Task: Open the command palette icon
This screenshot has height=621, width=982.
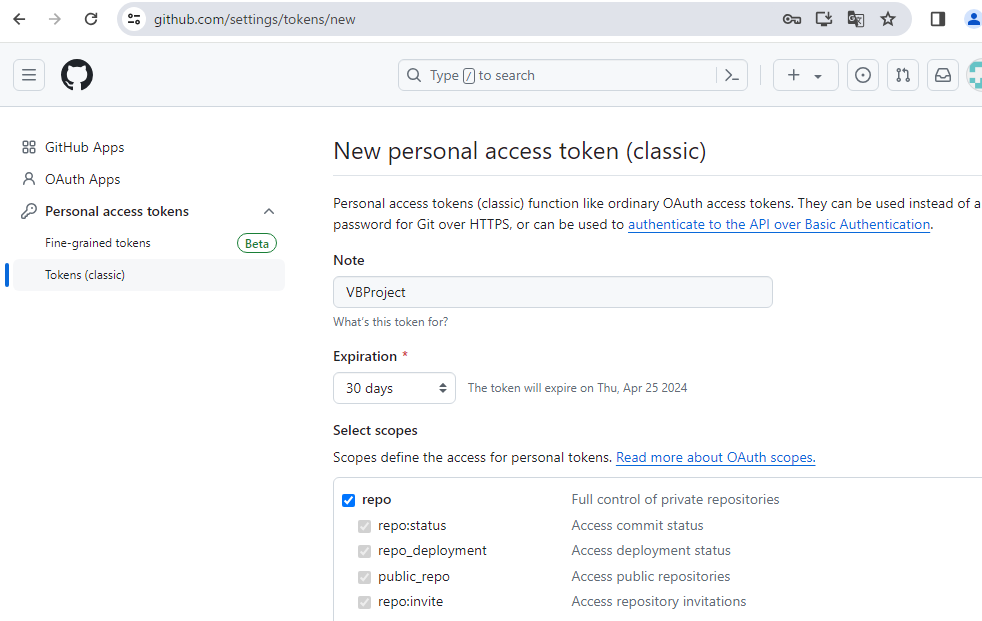Action: (x=732, y=75)
